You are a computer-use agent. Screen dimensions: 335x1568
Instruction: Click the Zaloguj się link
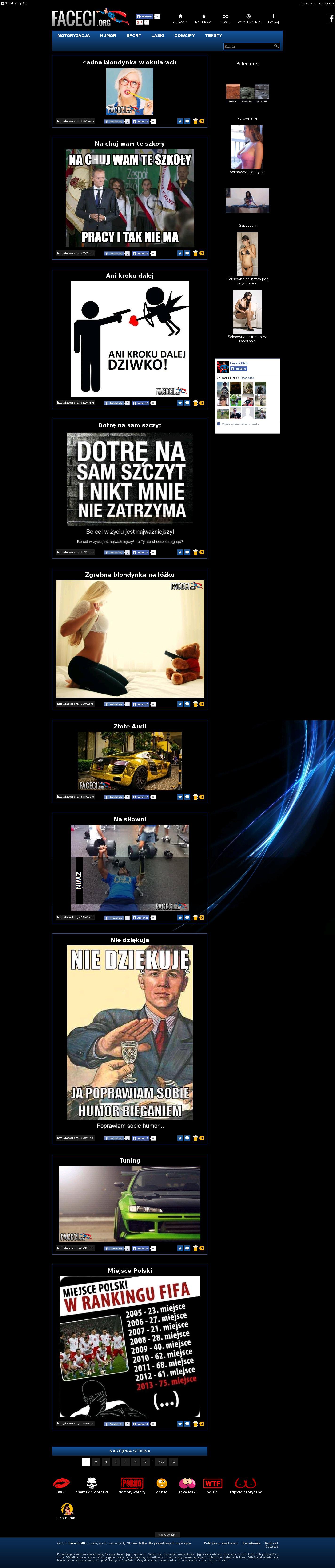307,3
